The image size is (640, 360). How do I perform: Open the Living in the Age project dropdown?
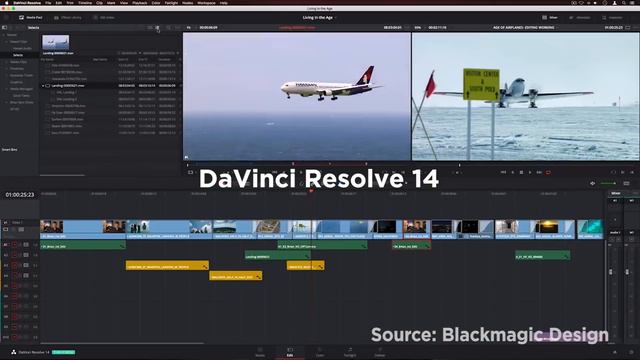[x=319, y=18]
